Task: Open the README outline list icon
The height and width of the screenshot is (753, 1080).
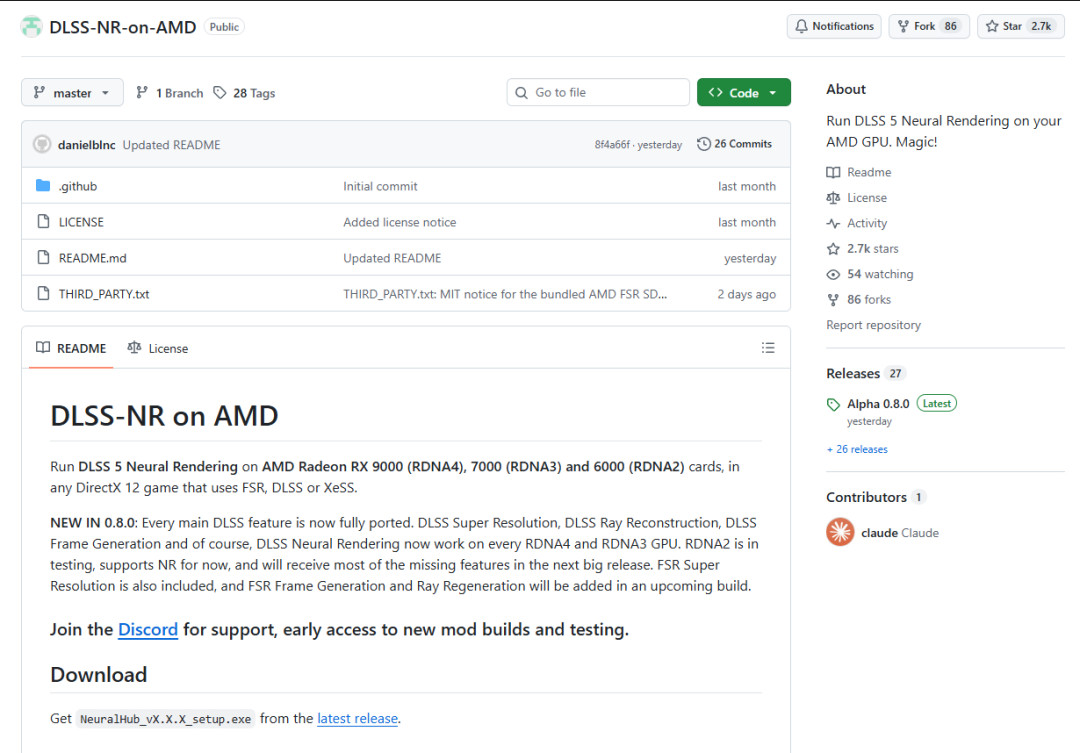Action: click(768, 348)
